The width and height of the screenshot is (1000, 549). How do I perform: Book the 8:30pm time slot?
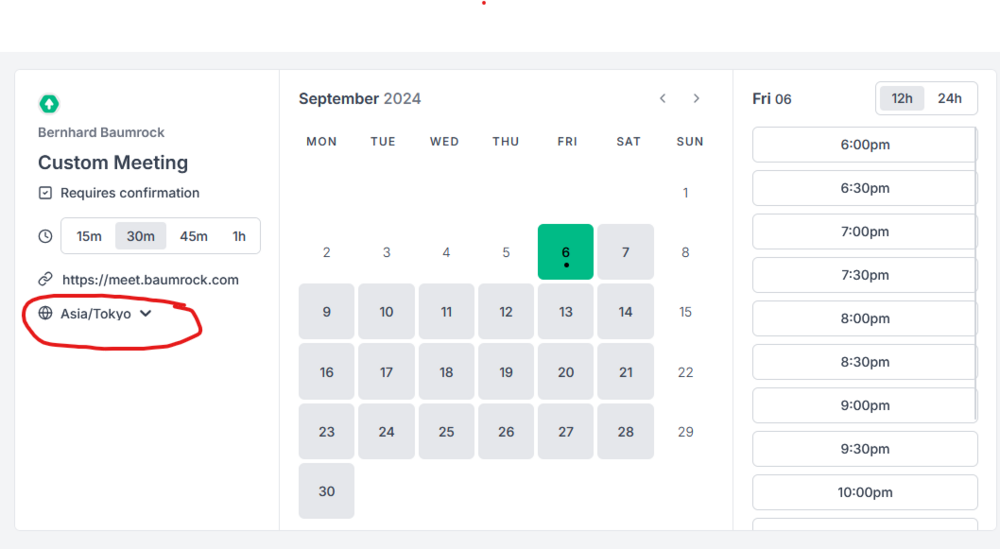point(864,362)
